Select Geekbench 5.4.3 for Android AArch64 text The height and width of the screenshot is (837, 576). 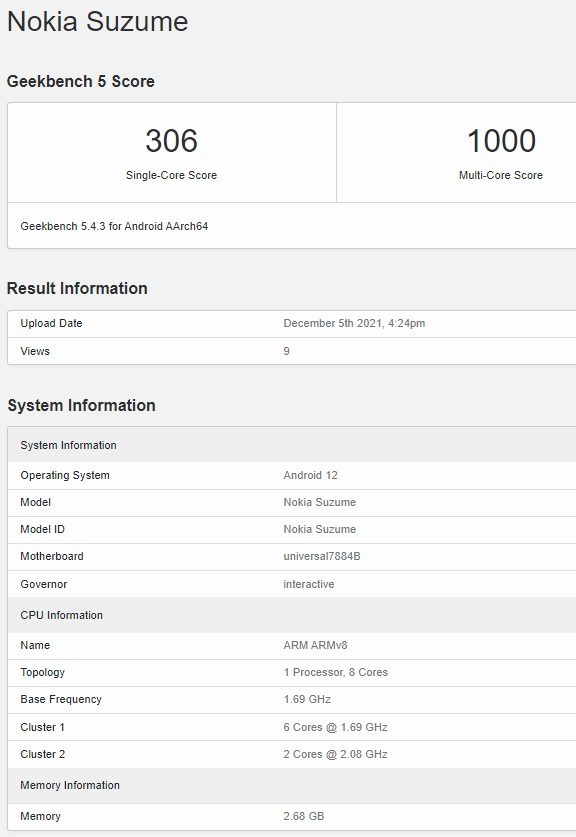coord(114,226)
